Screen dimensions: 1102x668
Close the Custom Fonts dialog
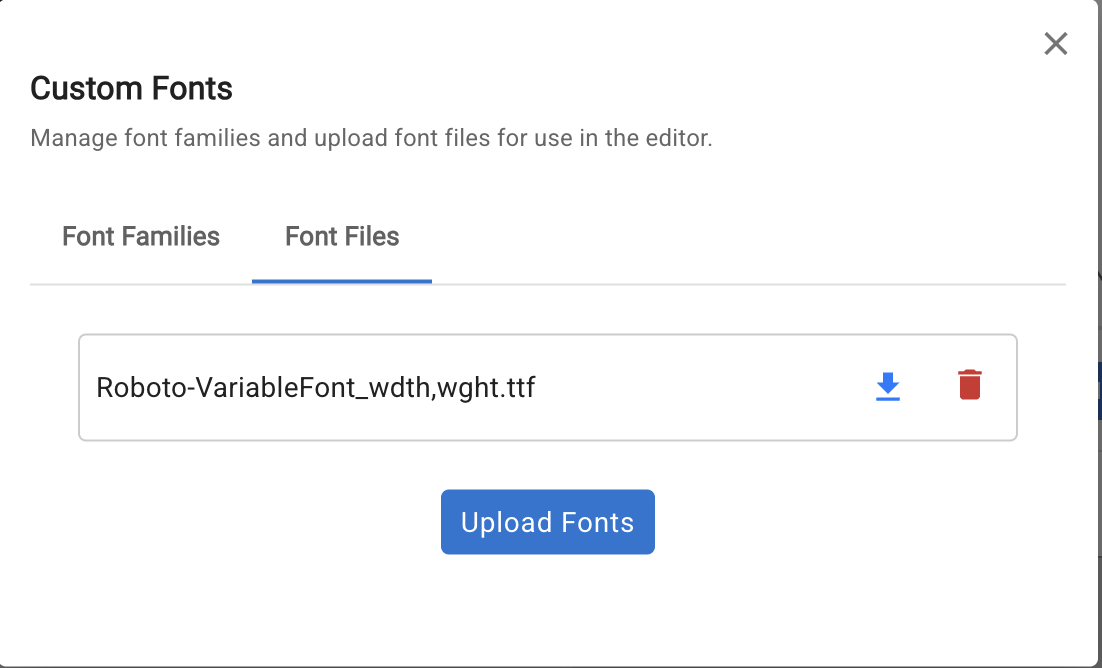click(x=1056, y=44)
